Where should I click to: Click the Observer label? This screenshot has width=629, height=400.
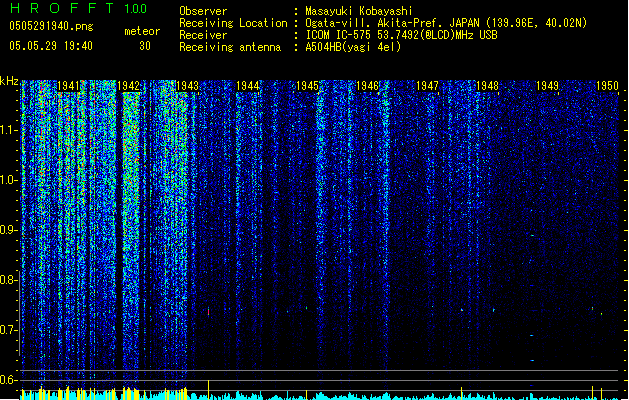tap(203, 11)
